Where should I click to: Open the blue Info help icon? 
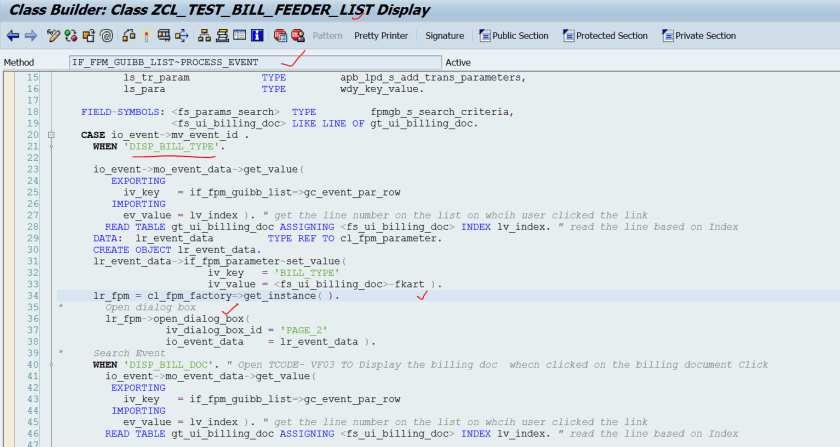[x=257, y=36]
